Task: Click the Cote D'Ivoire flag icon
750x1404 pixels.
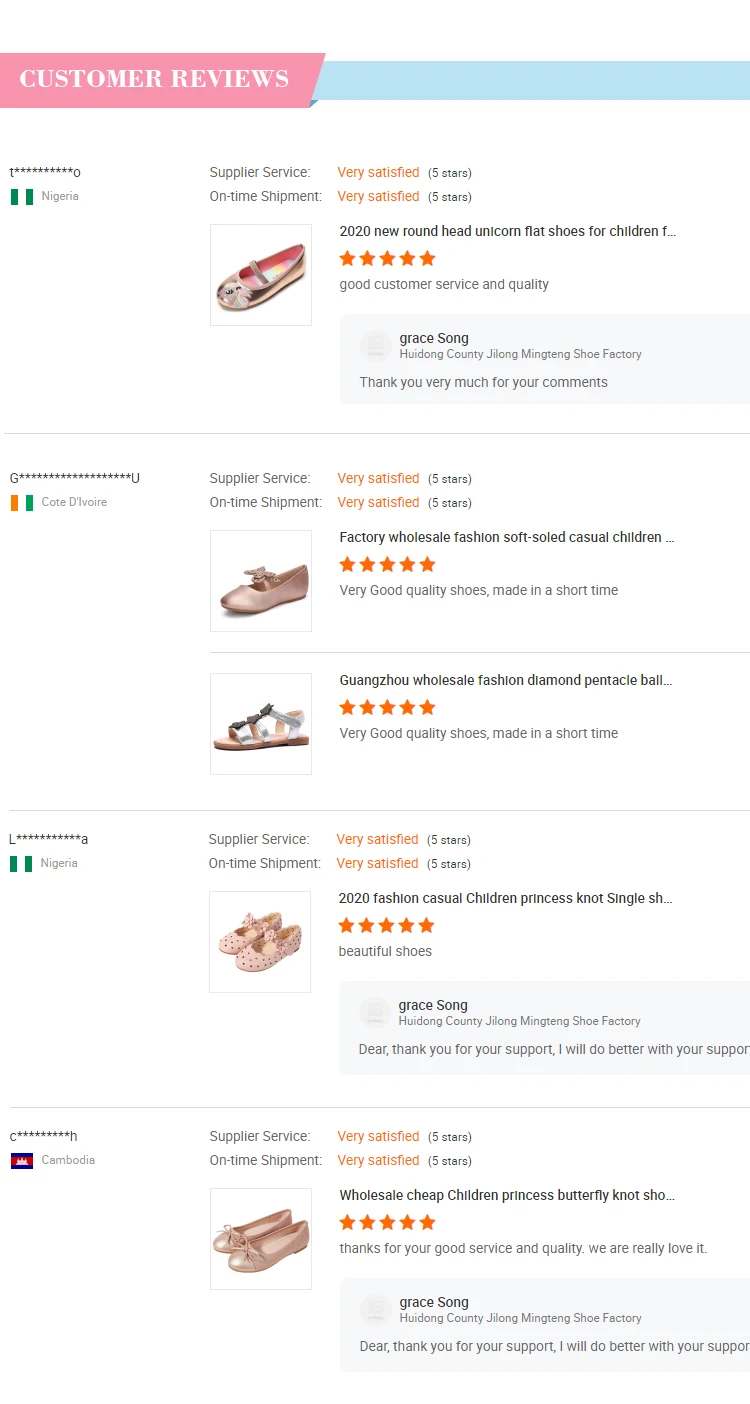Action: [x=22, y=503]
